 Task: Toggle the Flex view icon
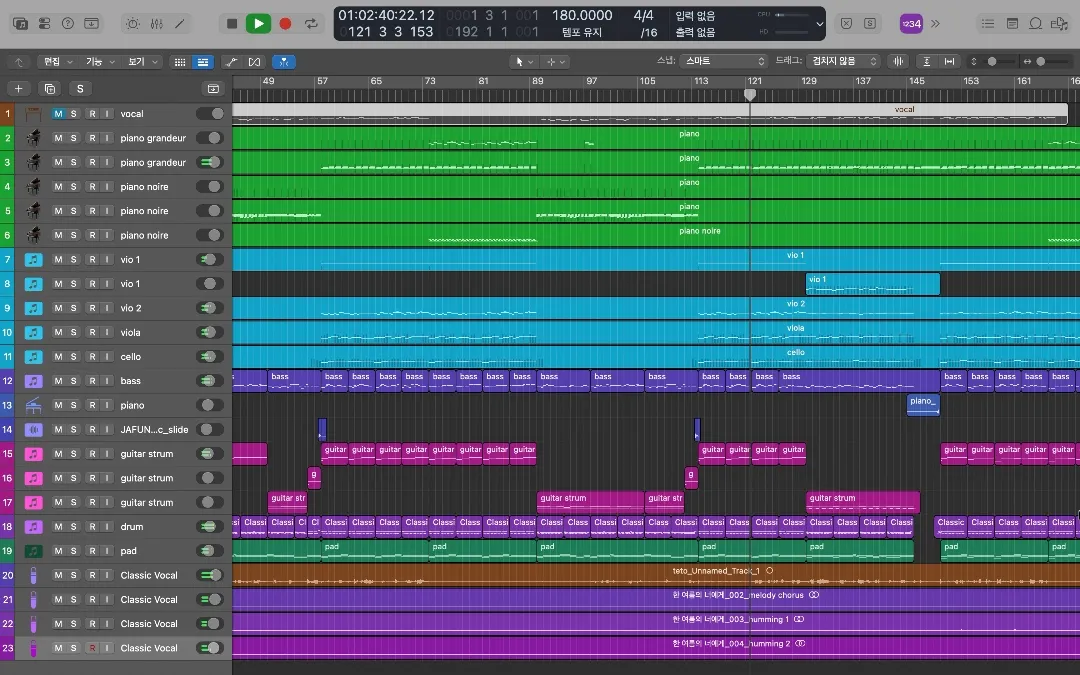coord(254,62)
